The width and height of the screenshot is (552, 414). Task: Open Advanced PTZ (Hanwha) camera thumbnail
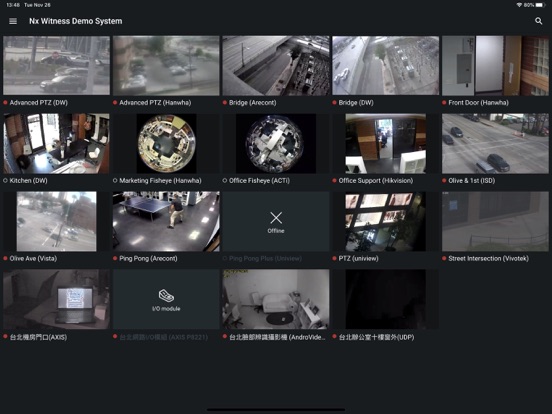coord(166,65)
